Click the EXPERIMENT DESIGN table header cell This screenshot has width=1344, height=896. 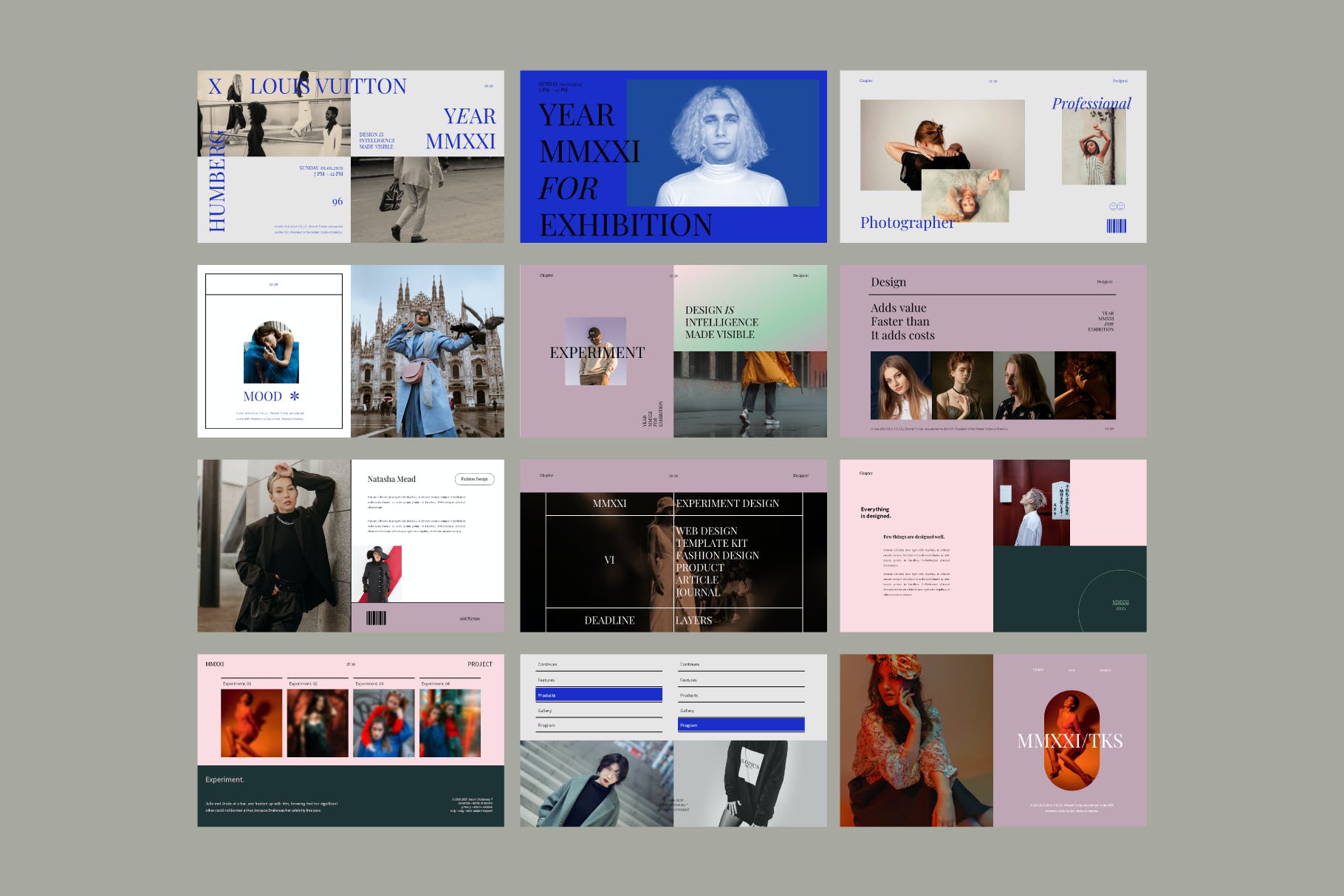coord(737,503)
